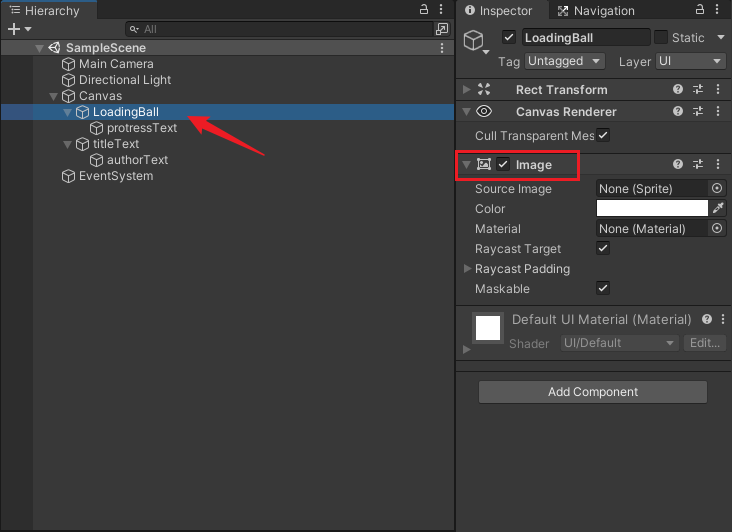
Task: Expand the Rect Transform component
Action: pos(466,89)
